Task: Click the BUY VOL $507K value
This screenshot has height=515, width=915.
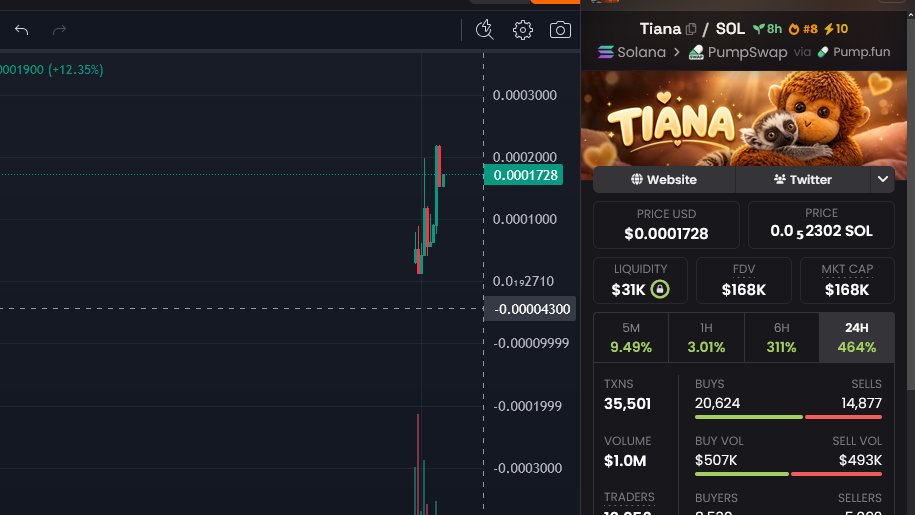Action: click(x=716, y=461)
